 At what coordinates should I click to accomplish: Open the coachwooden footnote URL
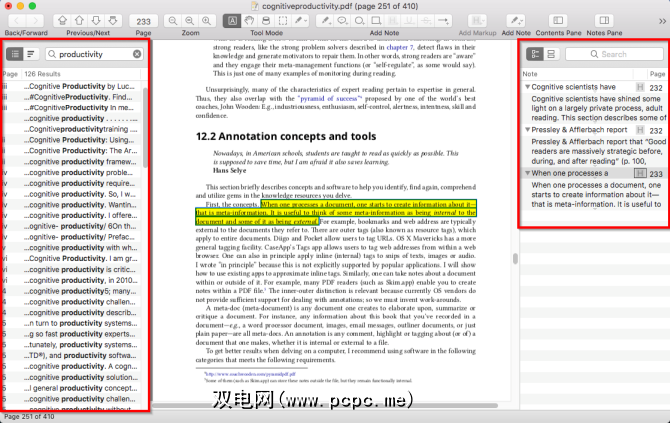(250, 374)
